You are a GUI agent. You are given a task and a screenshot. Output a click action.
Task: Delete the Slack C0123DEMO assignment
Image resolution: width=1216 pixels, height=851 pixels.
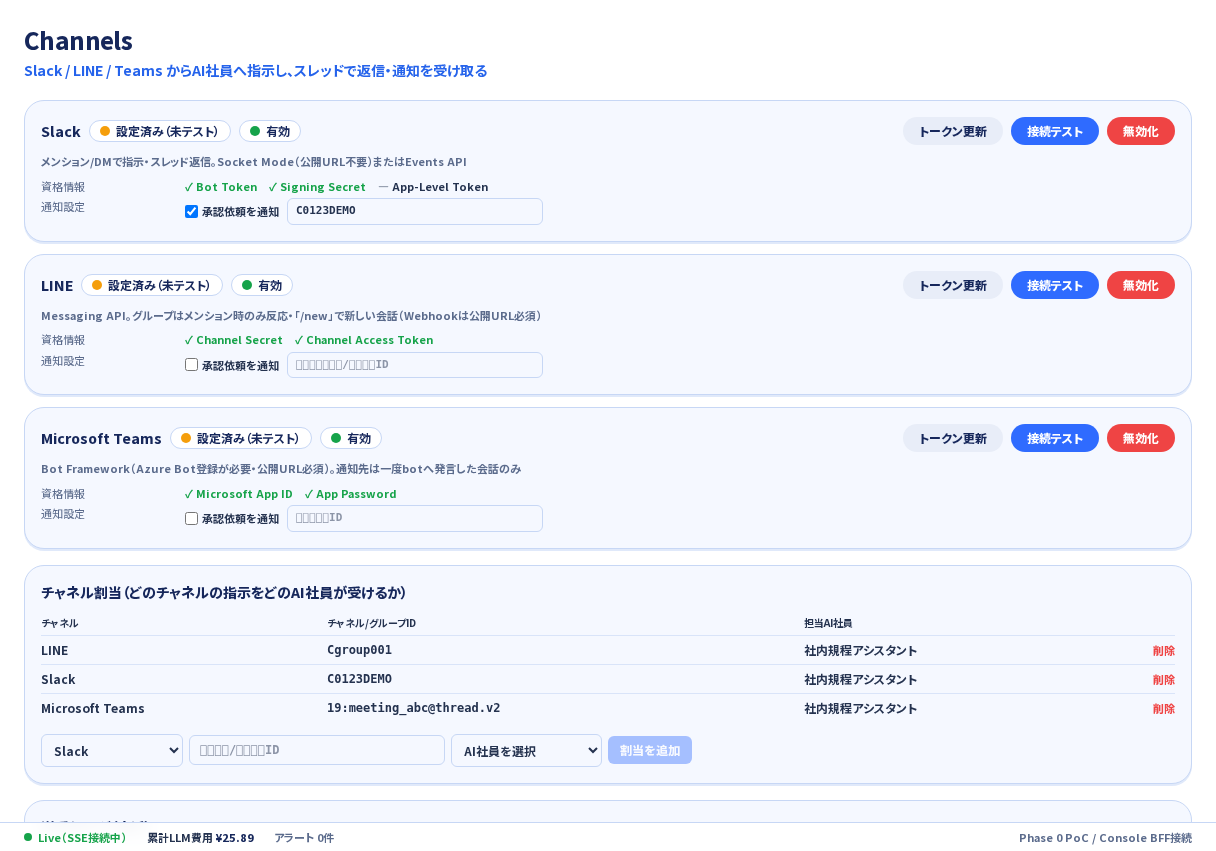1163,679
